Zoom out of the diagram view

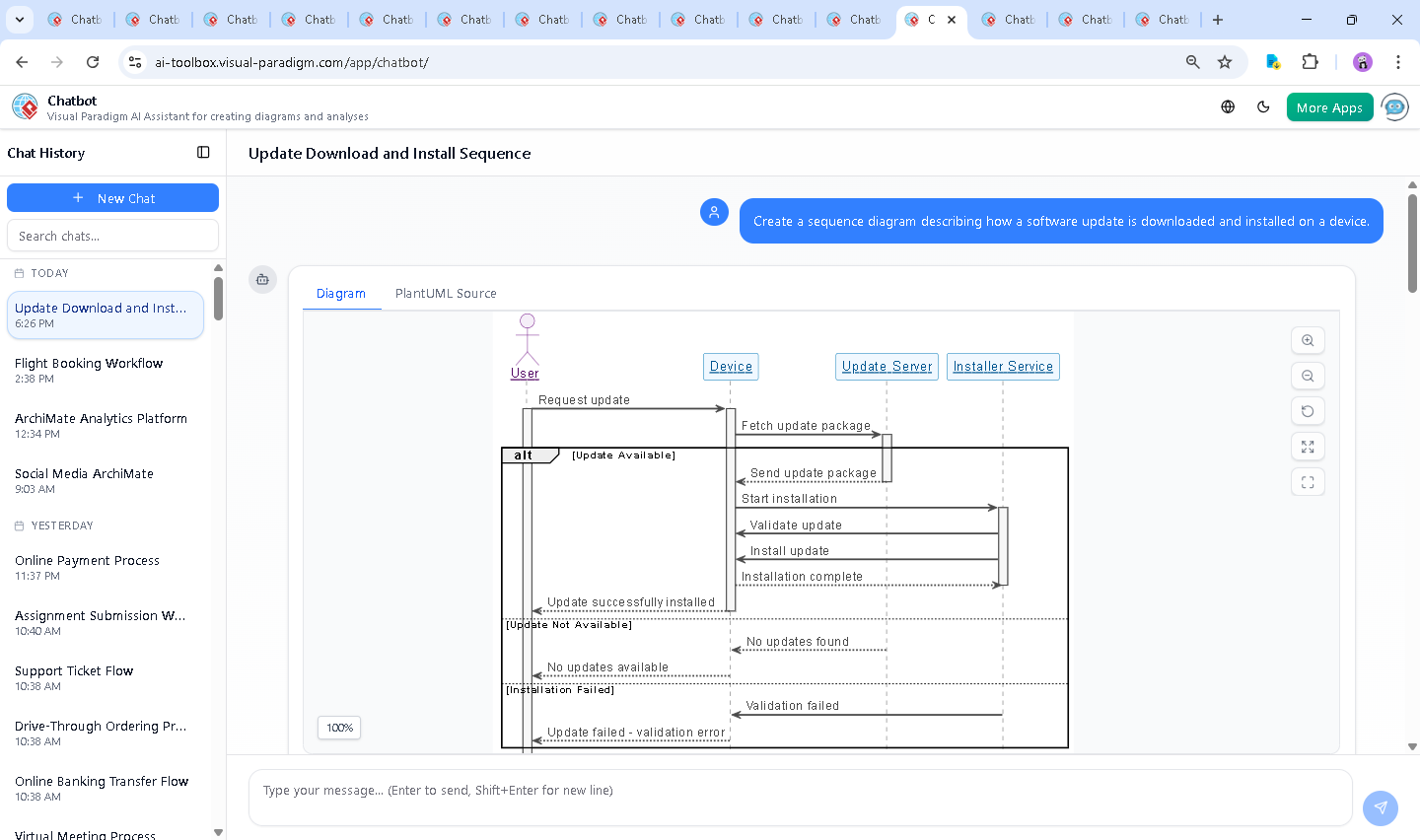tap(1308, 376)
